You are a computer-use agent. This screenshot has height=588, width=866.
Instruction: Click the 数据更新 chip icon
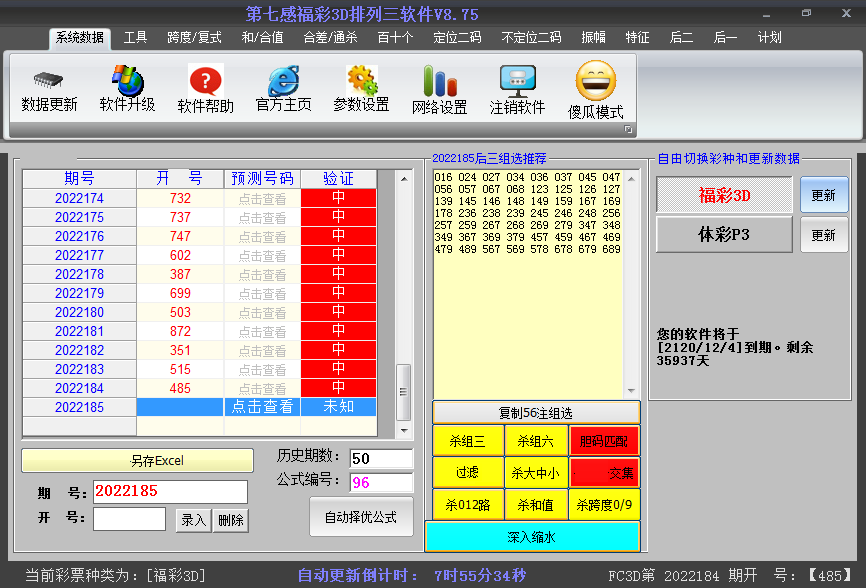(48, 81)
